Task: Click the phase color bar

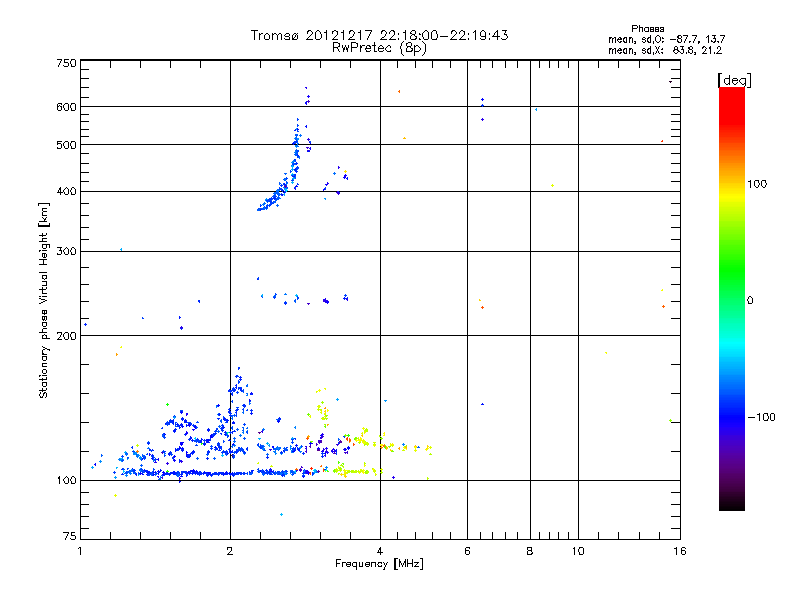Action: [732, 298]
